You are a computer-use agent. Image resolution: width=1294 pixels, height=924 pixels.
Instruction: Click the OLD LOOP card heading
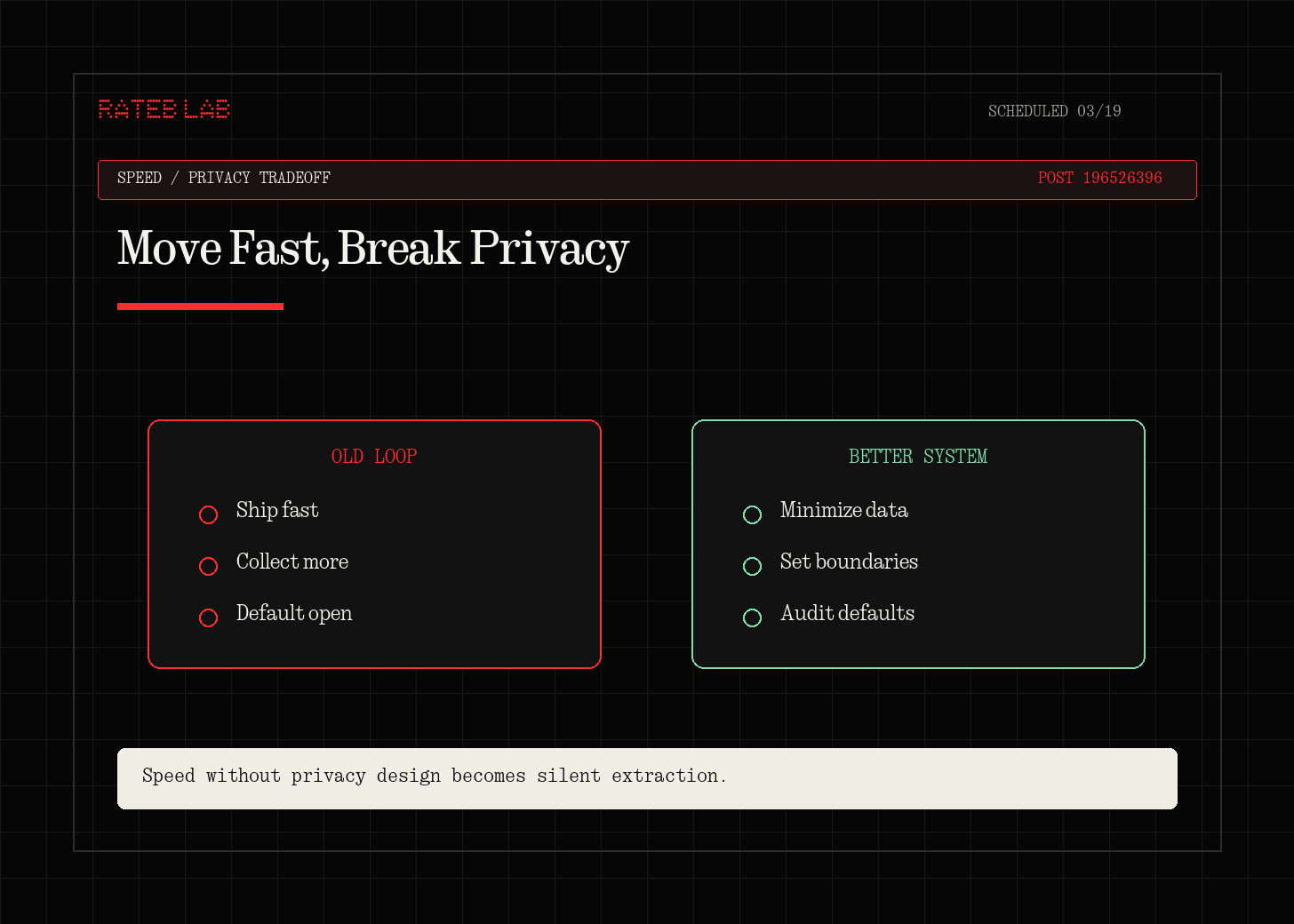374,456
